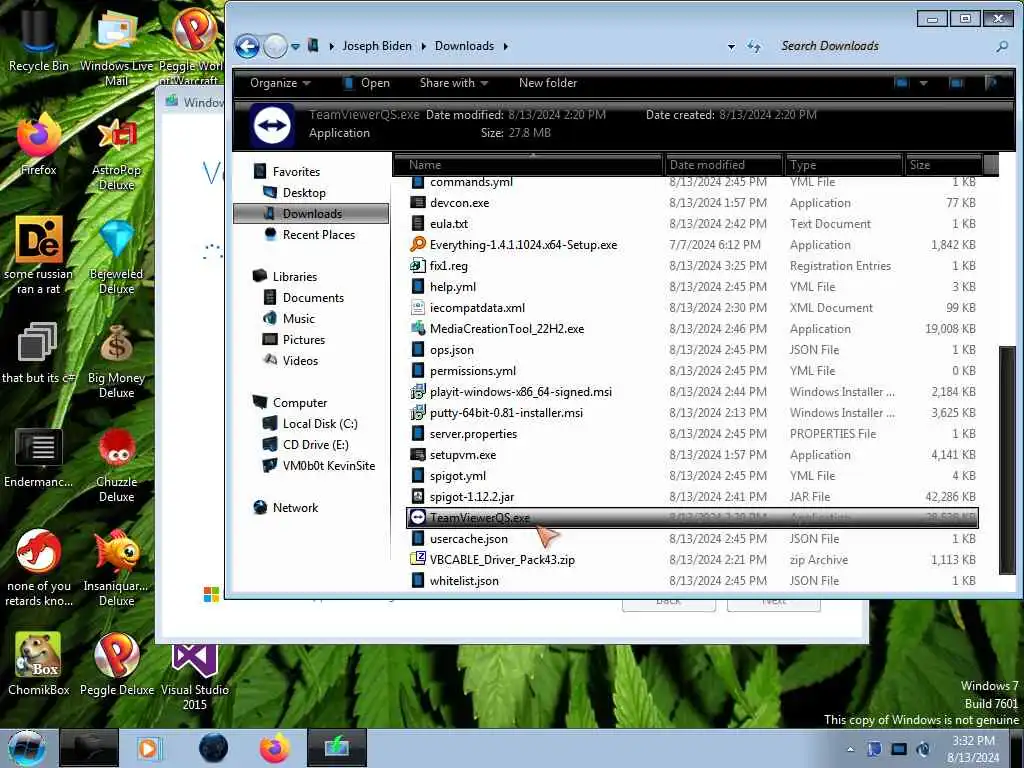
Task: Click the Explorer Forward arrow button
Action: click(x=275, y=46)
